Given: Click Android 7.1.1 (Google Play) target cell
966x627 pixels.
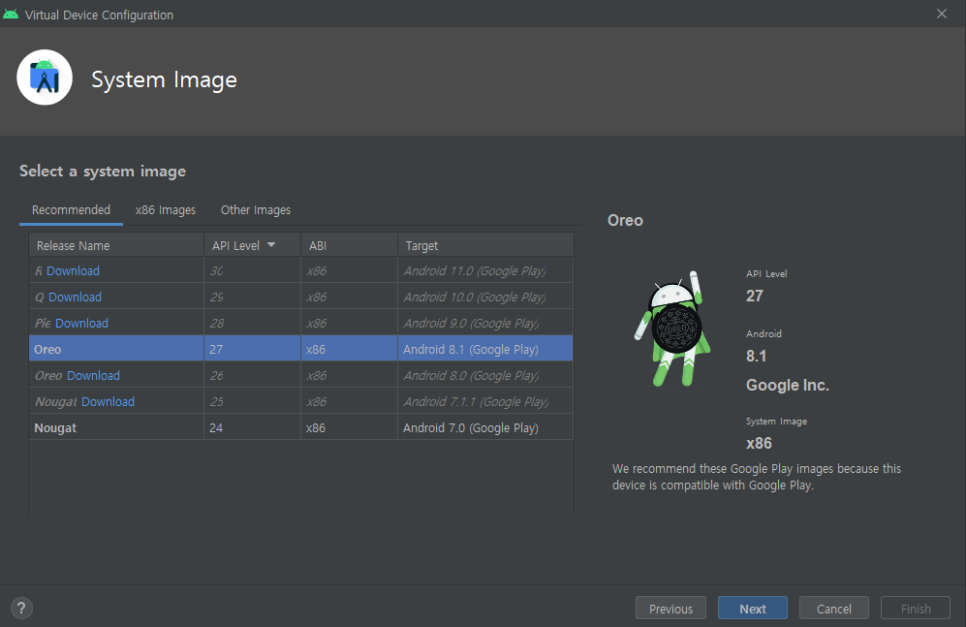Looking at the screenshot, I should 485,402.
